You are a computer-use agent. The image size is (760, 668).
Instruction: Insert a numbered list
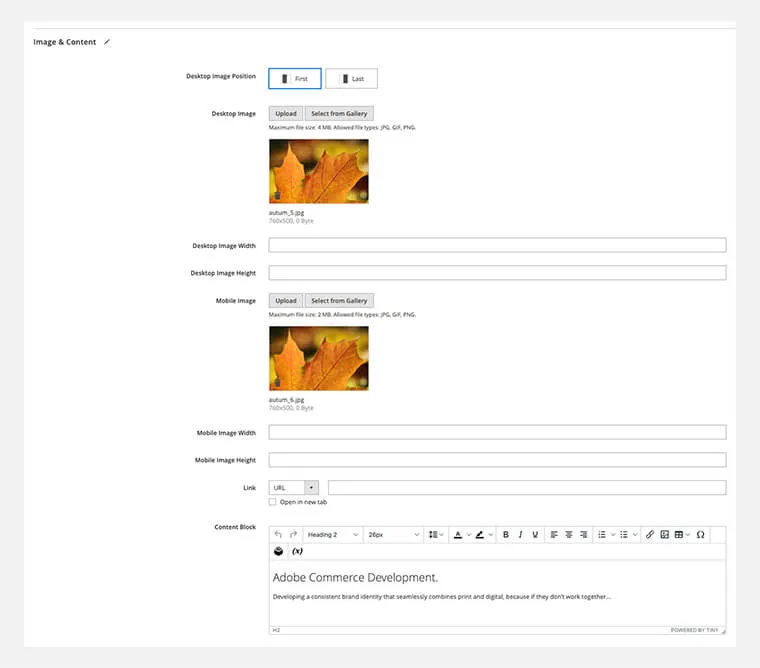coord(602,534)
